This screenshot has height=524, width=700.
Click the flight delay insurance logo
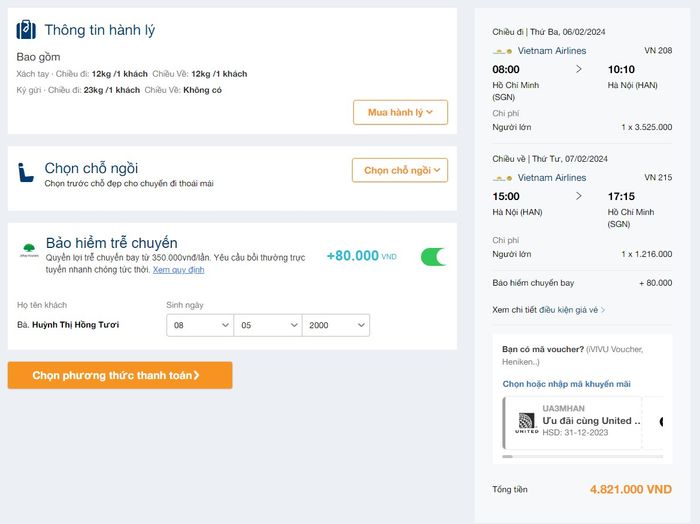(x=28, y=250)
